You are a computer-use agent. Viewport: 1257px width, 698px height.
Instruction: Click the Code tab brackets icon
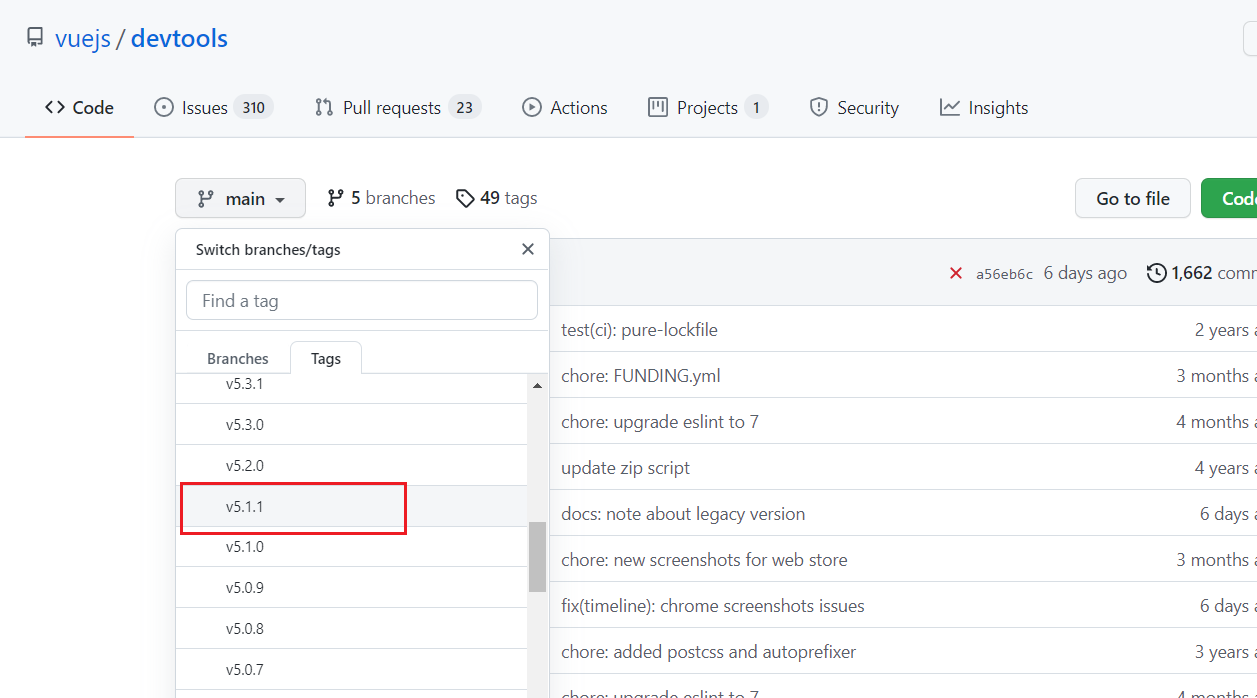click(55, 108)
